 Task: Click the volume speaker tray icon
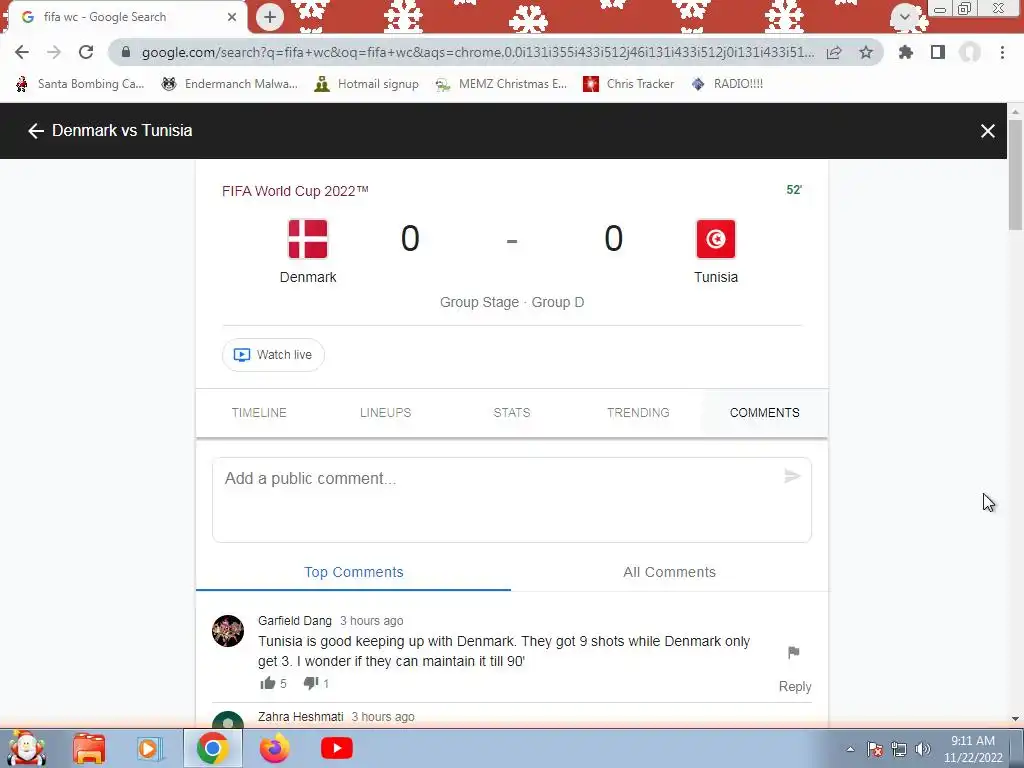923,749
